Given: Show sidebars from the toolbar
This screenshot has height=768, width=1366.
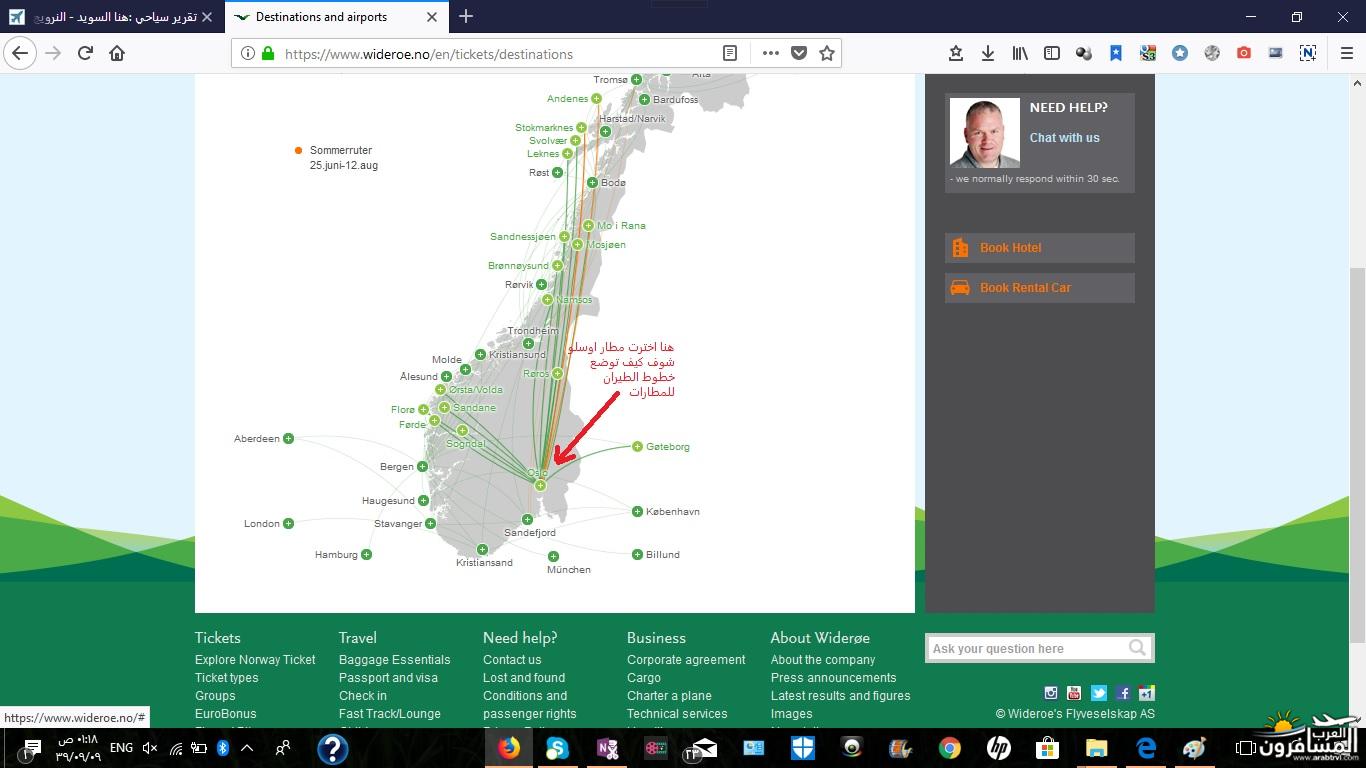Looking at the screenshot, I should (1052, 54).
